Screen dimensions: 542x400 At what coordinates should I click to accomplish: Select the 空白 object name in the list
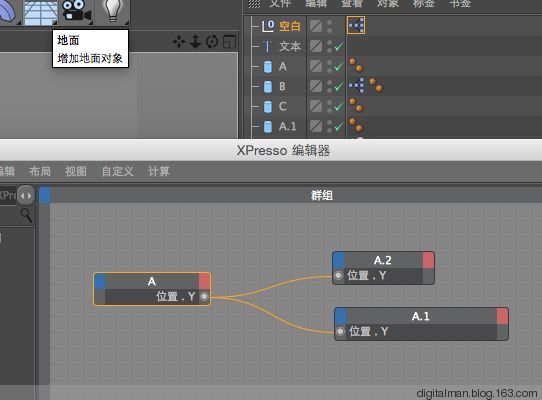click(x=290, y=26)
